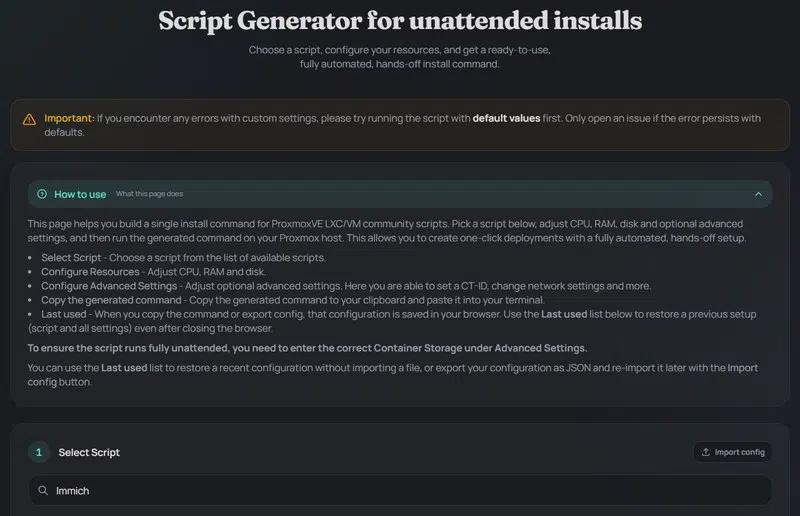Click the circled info icon beside How to use
The height and width of the screenshot is (516, 800).
41,194
